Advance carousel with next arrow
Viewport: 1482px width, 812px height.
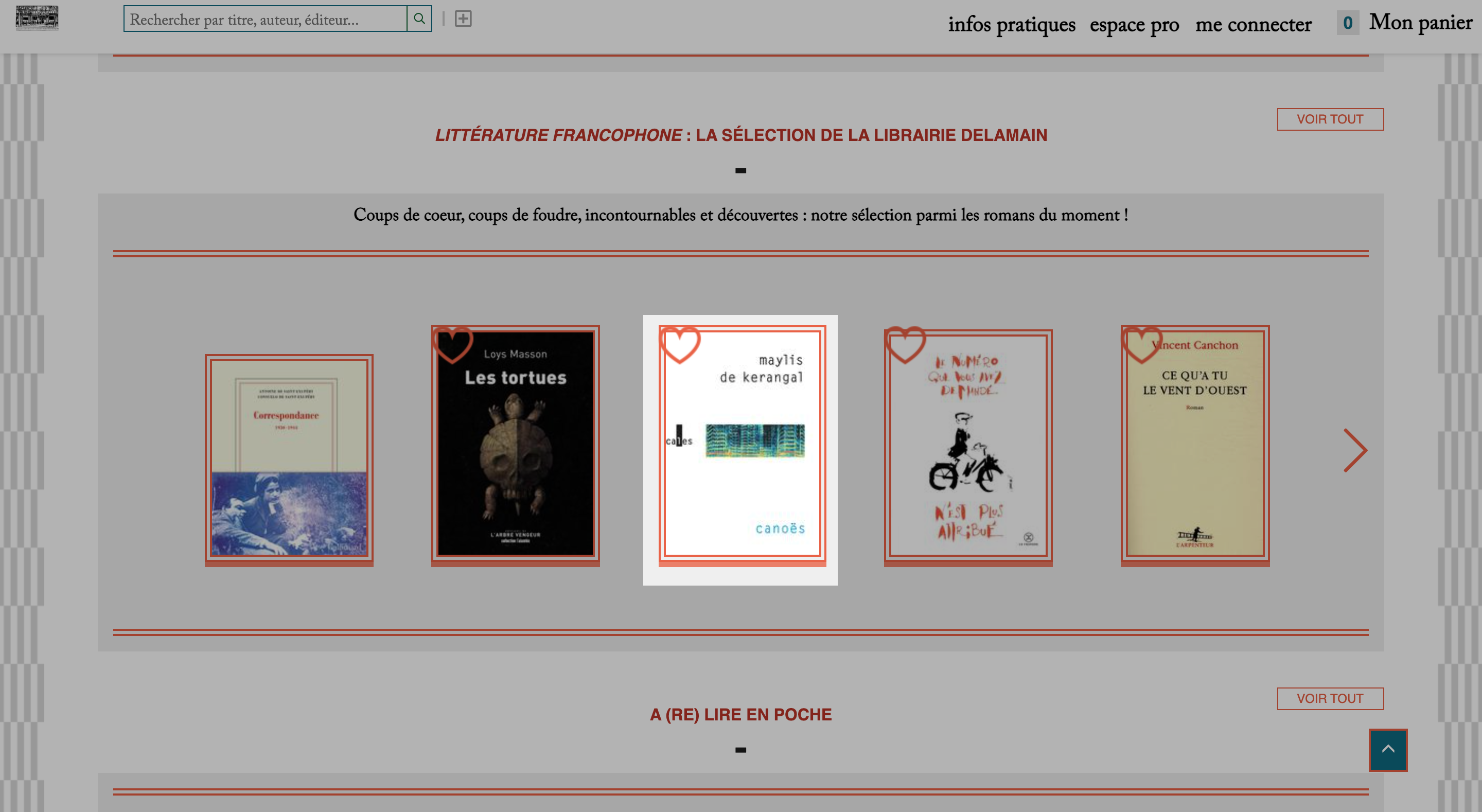point(1355,450)
